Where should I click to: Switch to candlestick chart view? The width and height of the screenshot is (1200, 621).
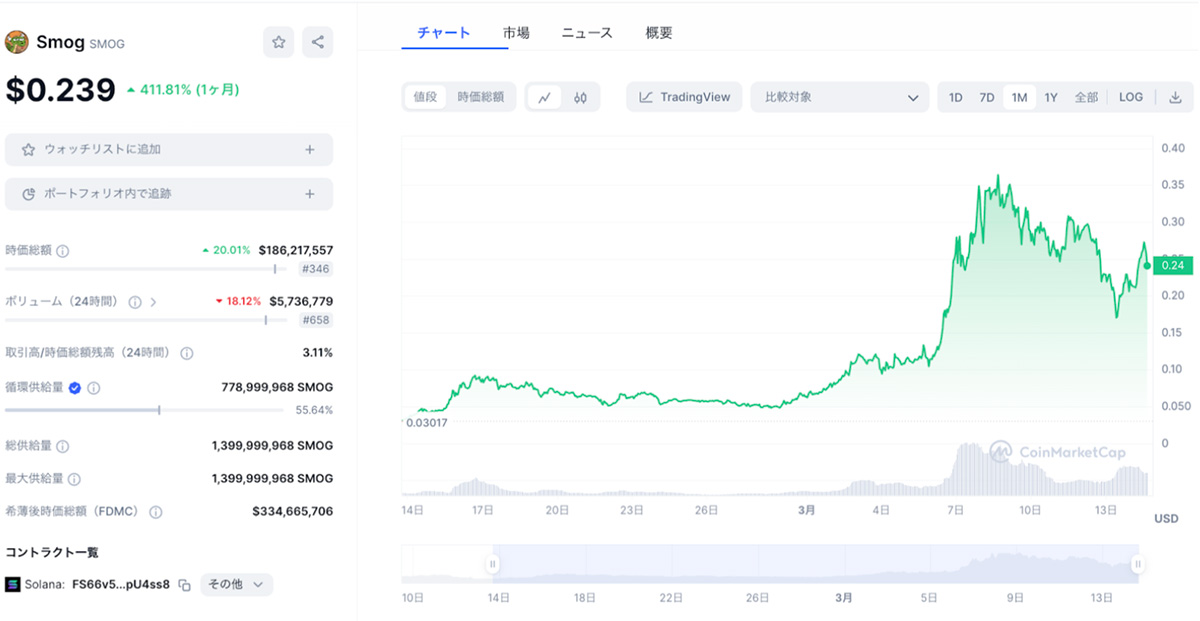click(x=581, y=97)
